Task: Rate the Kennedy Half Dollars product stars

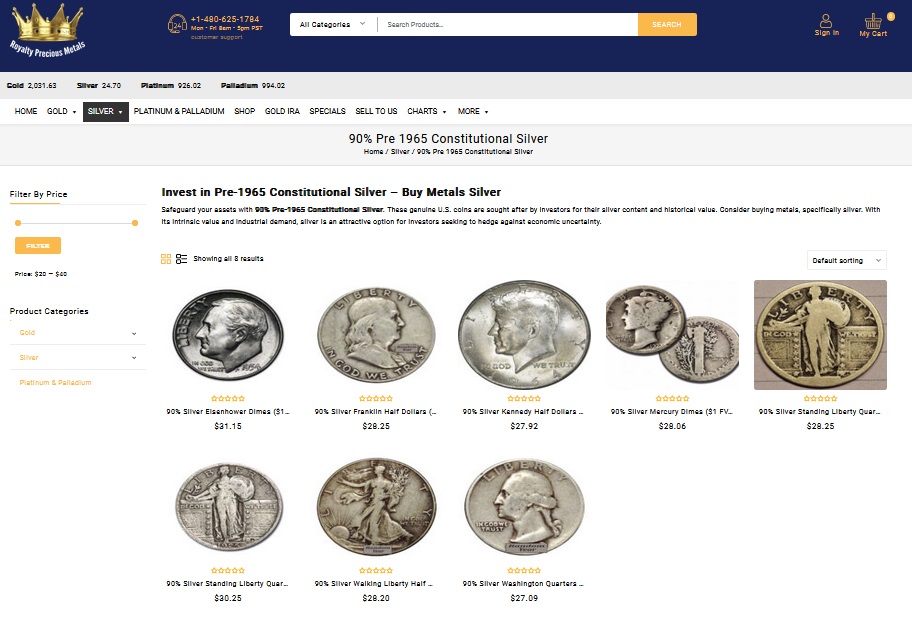Action: click(524, 396)
